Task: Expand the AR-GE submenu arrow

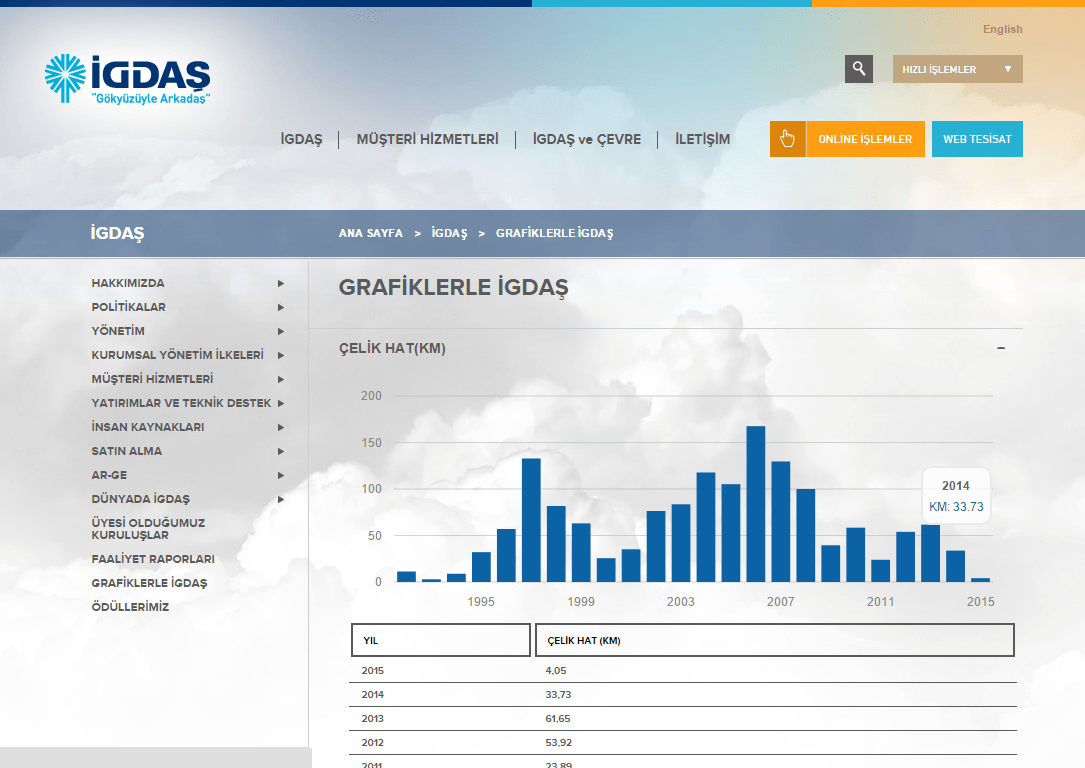Action: pyautogui.click(x=281, y=475)
